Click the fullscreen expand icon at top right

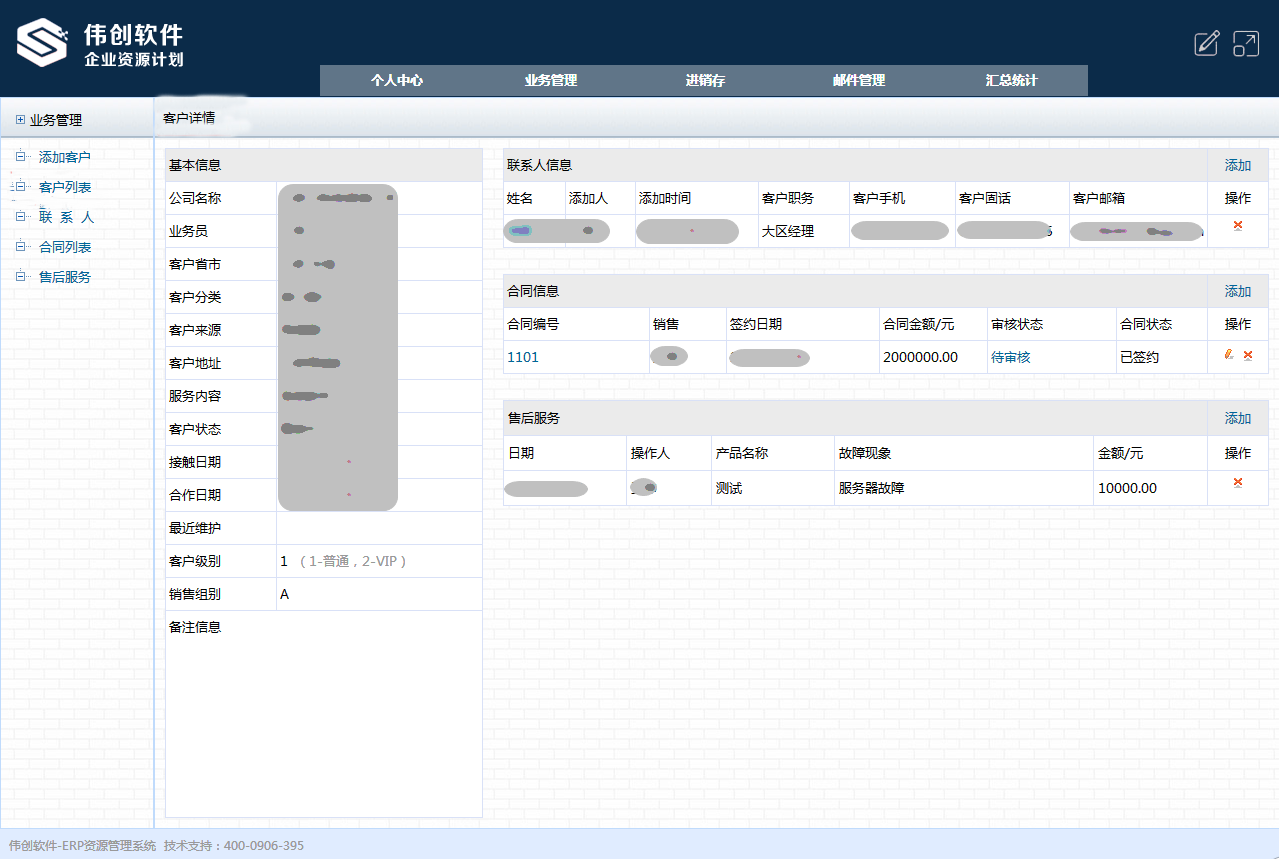pyautogui.click(x=1245, y=43)
